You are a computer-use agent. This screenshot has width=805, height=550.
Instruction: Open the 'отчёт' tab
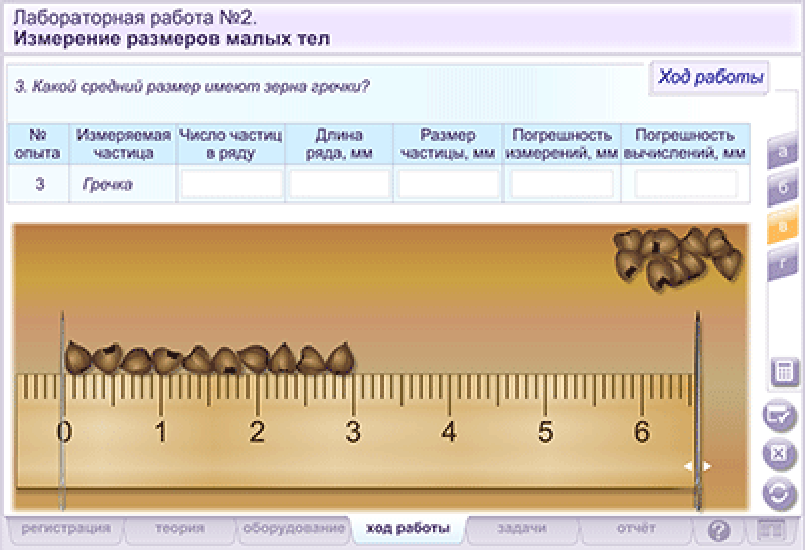point(636,529)
